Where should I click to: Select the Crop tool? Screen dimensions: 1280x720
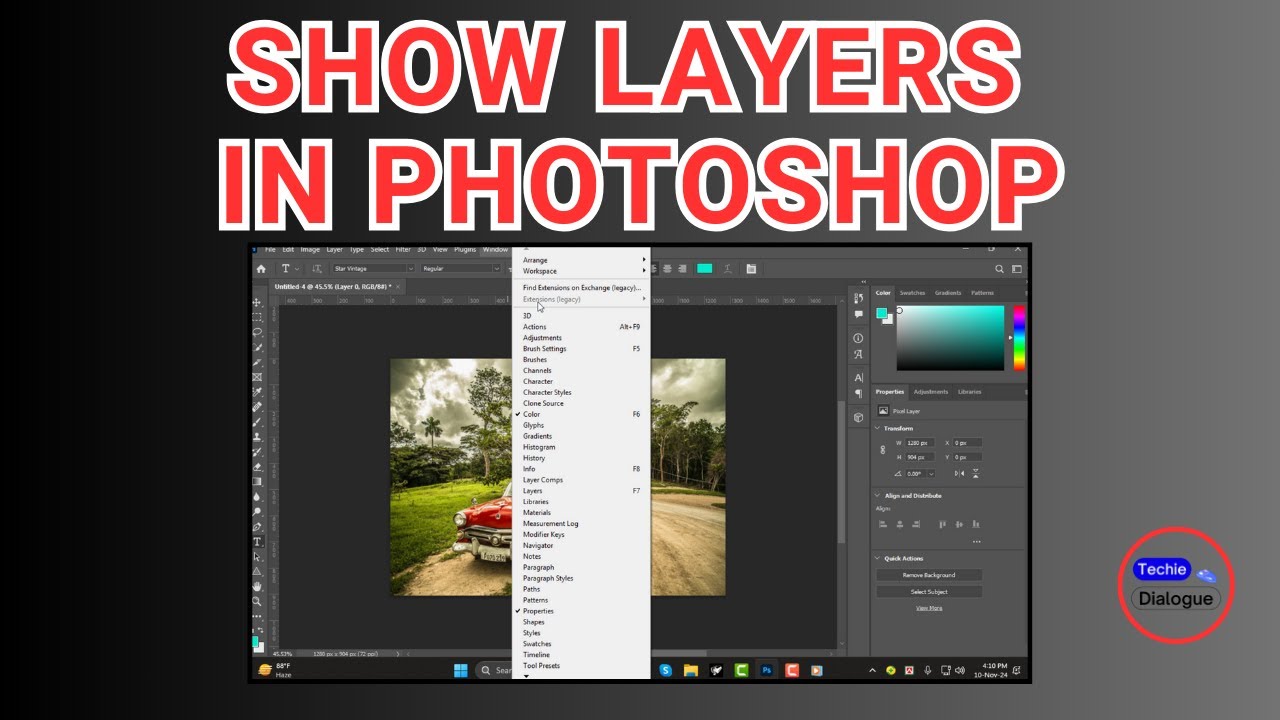point(257,362)
